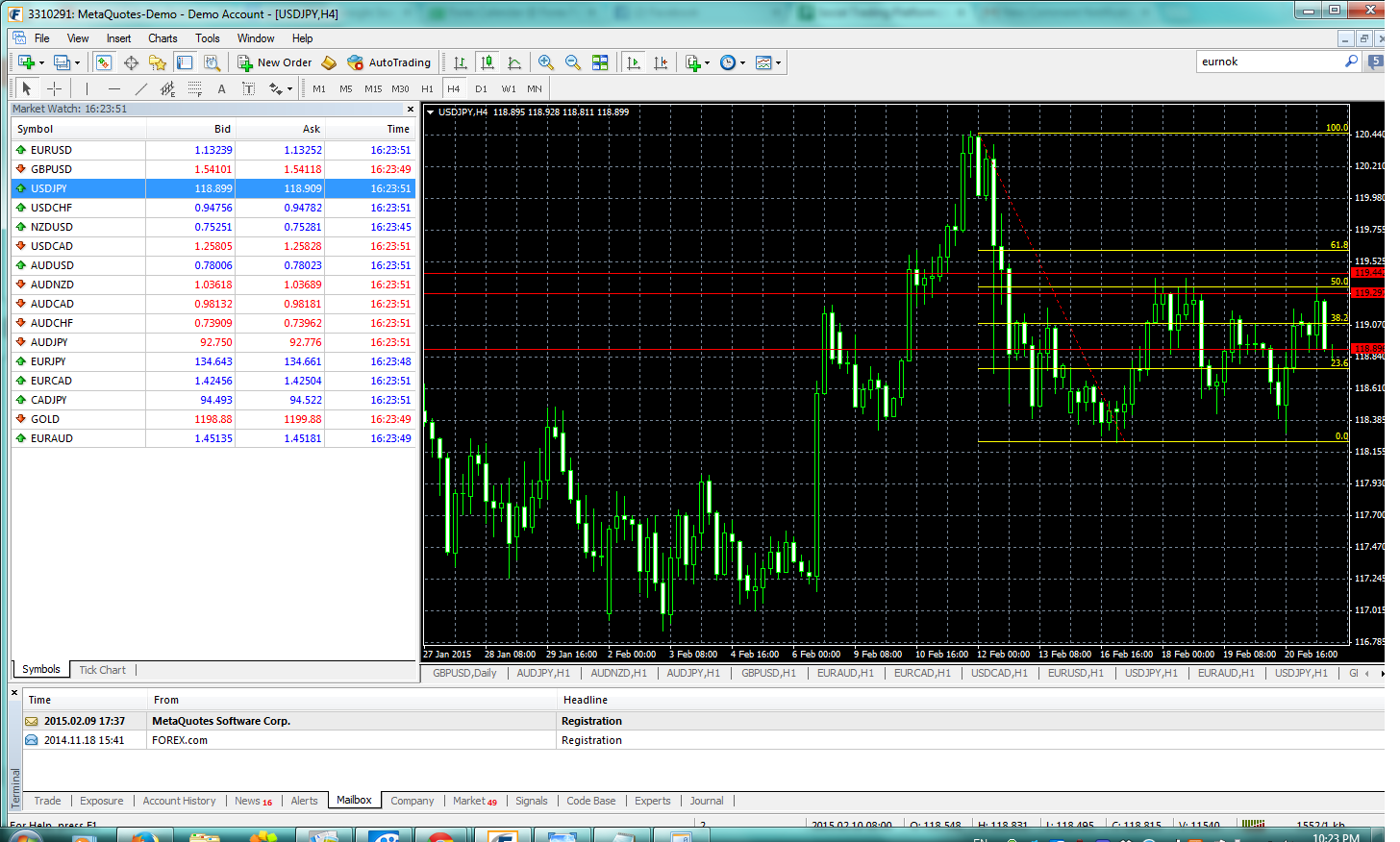The image size is (1400, 842).
Task: Select the GOLD row in Market Watch
Action: coord(45,419)
